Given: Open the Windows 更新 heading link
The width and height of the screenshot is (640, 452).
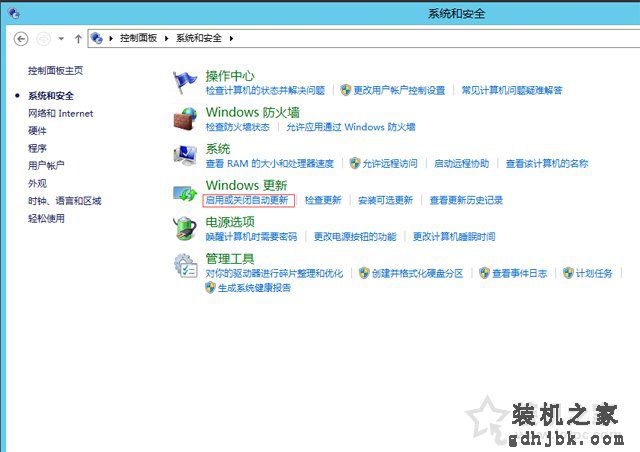Looking at the screenshot, I should tap(247, 185).
